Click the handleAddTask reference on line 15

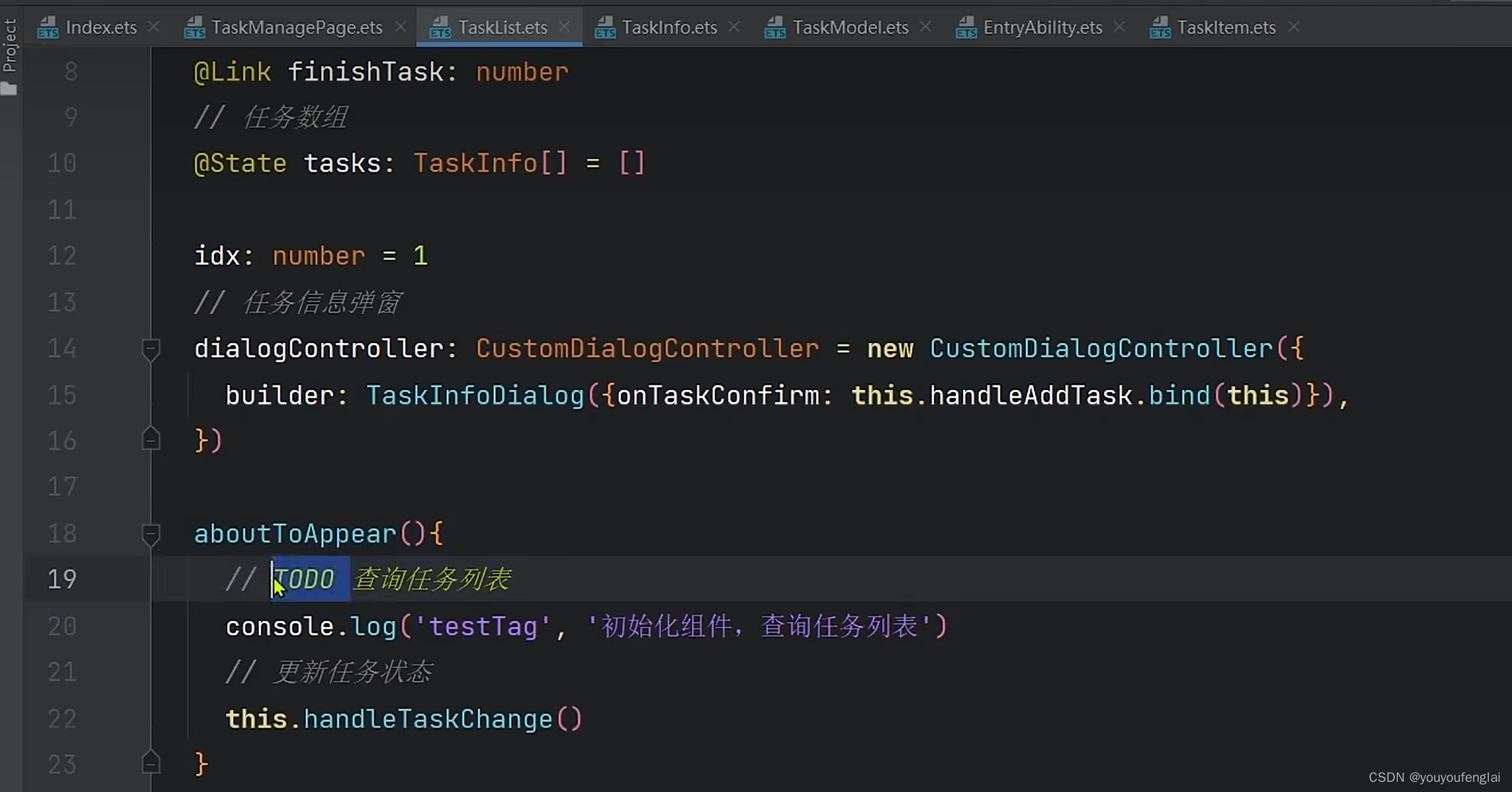(x=1031, y=396)
